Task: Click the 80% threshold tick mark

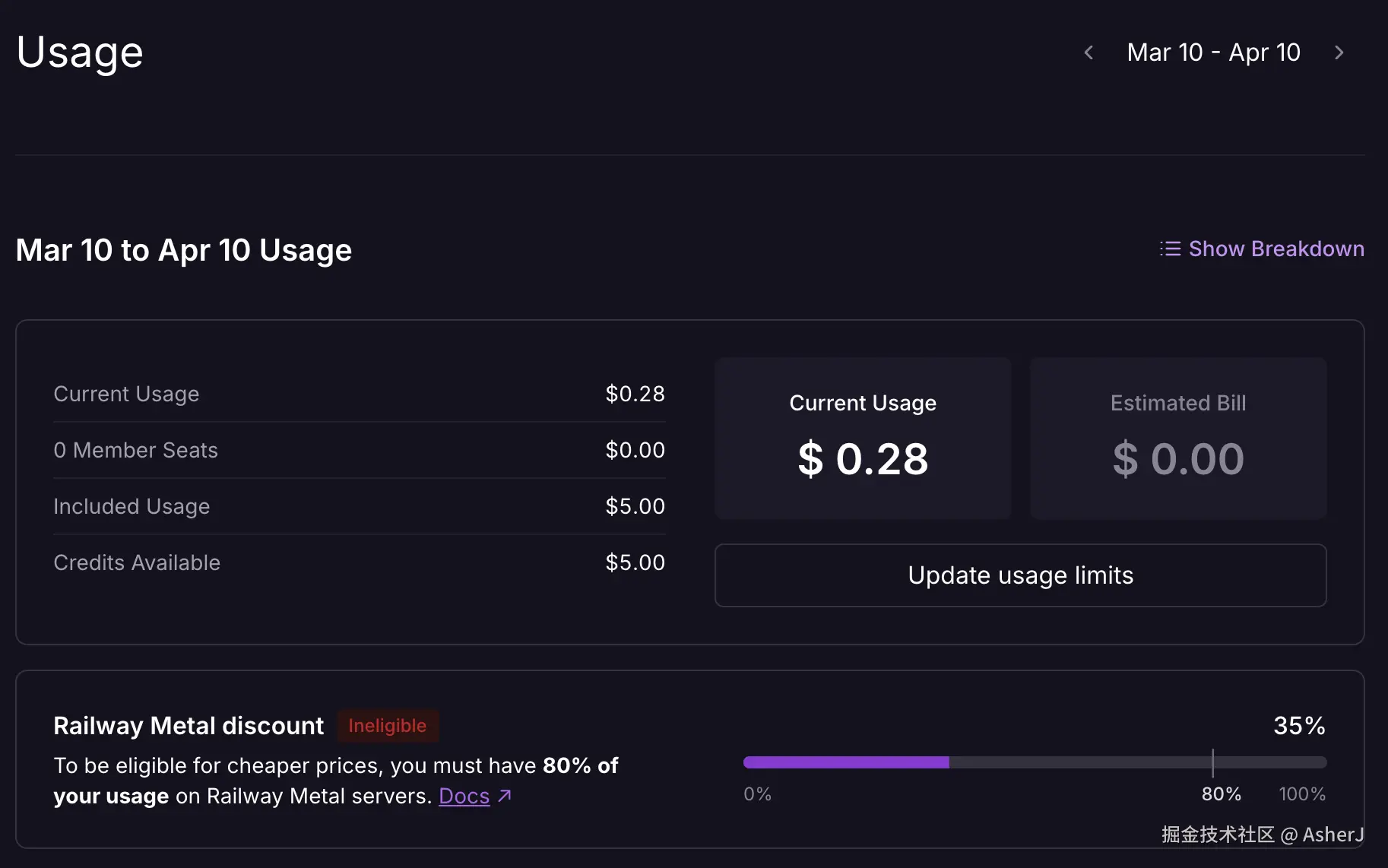Action: [x=1212, y=762]
